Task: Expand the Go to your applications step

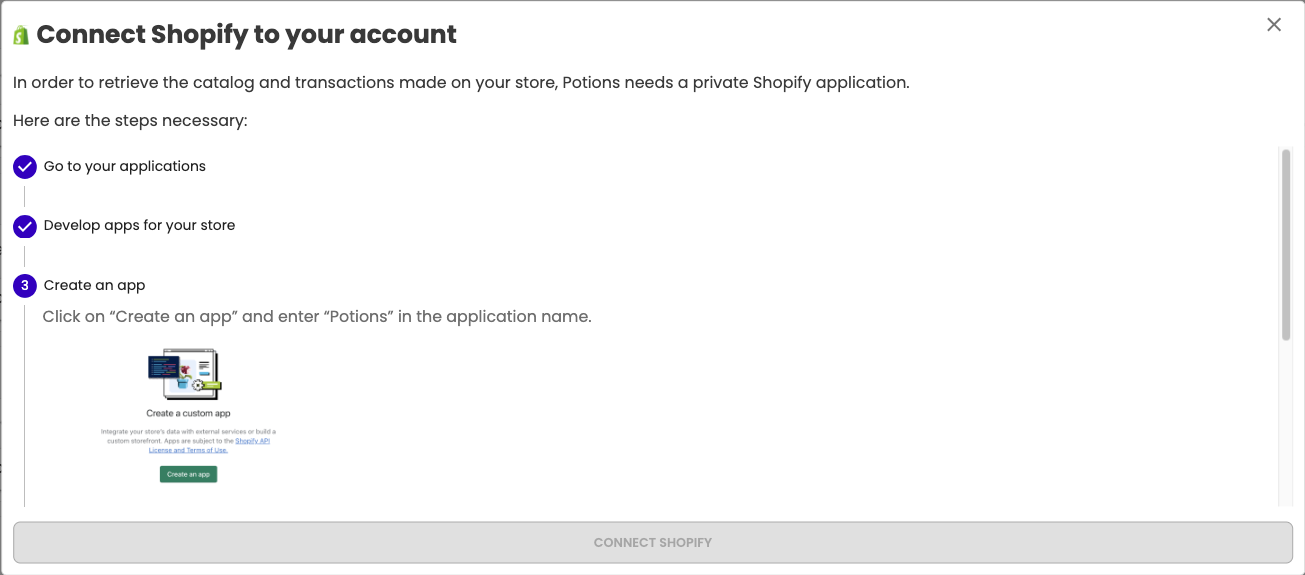Action: (125, 166)
